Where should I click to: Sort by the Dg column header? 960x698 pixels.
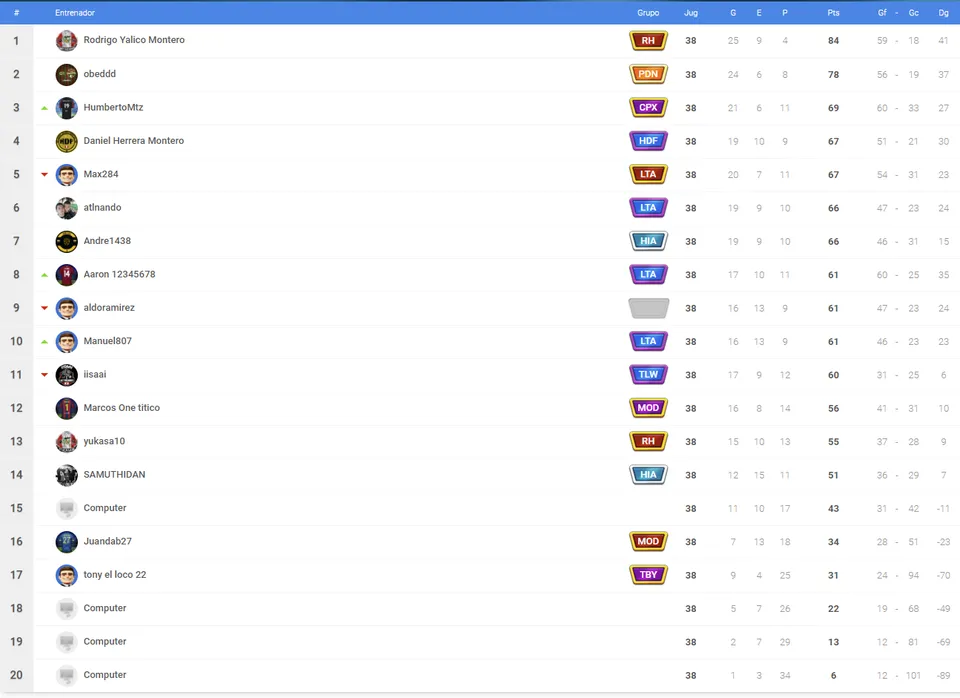(943, 13)
